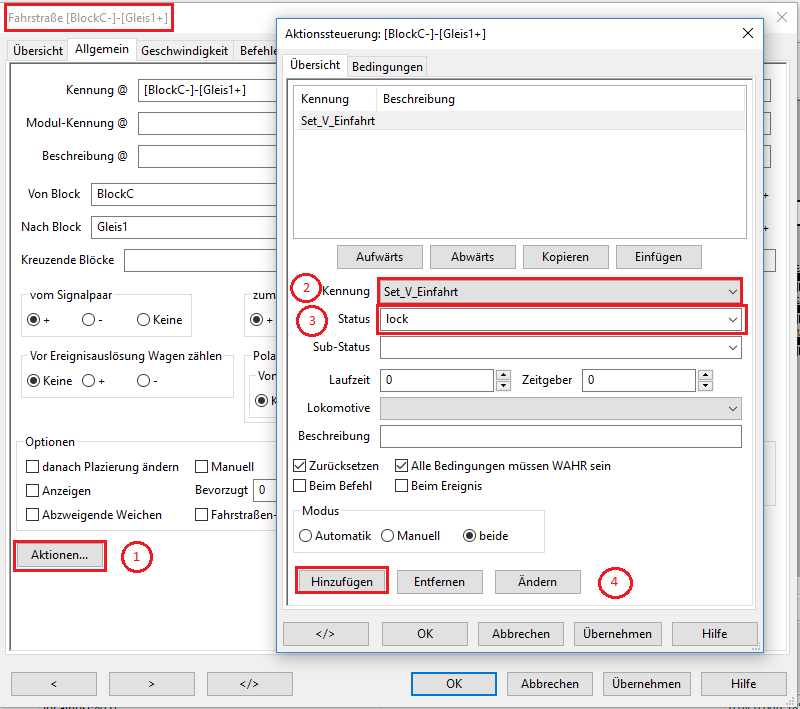800x709 pixels.
Task: Click the Beschreibung field in Aktionssteuerung
Action: (560, 436)
